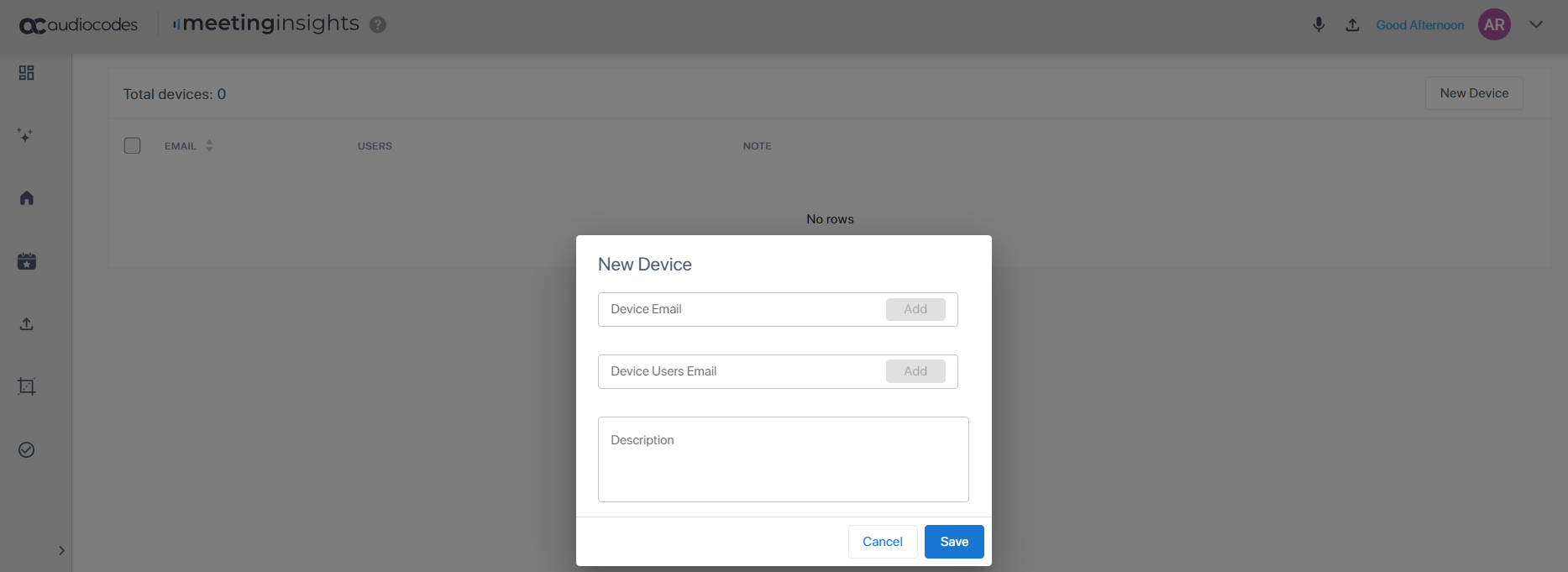Open the checkmark tasks sidebar icon
This screenshot has height=572, width=1568.
(27, 450)
